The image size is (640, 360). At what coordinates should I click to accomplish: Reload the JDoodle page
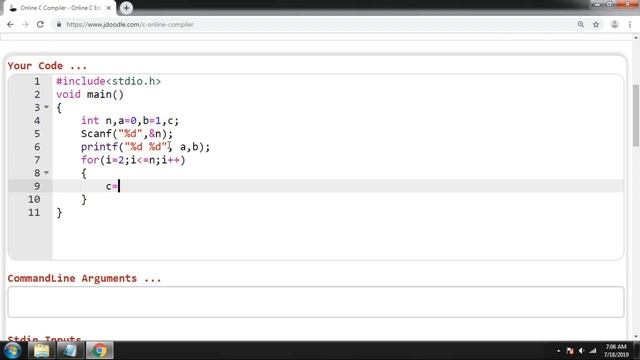(x=40, y=24)
